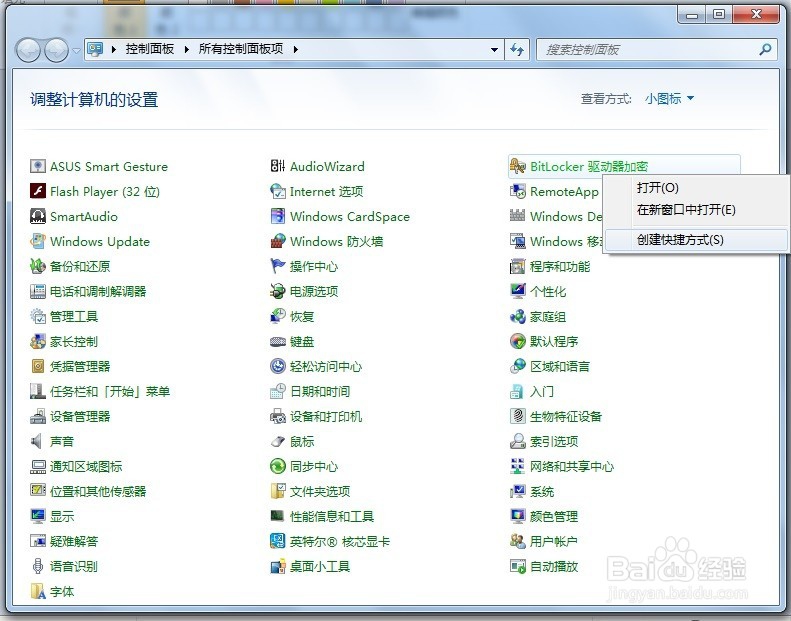Open the SmartAudio headphone icon
This screenshot has width=791, height=621.
(38, 216)
